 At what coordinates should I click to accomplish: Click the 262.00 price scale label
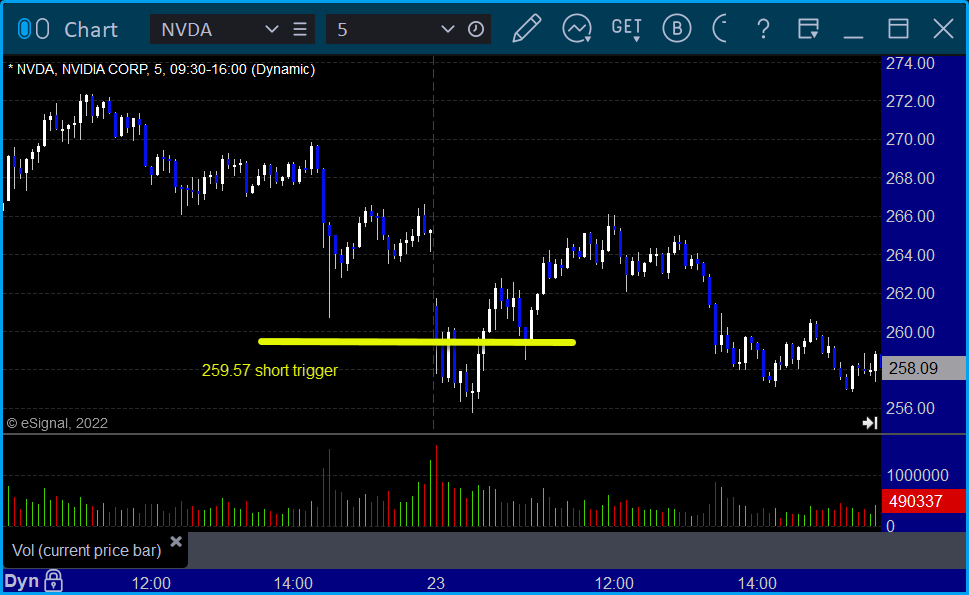coord(910,293)
